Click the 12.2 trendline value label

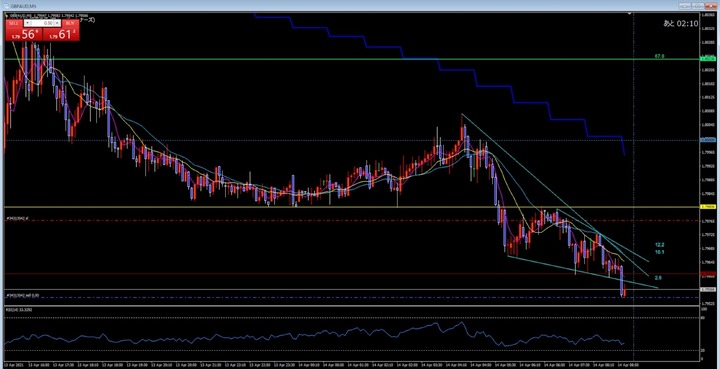pos(659,245)
